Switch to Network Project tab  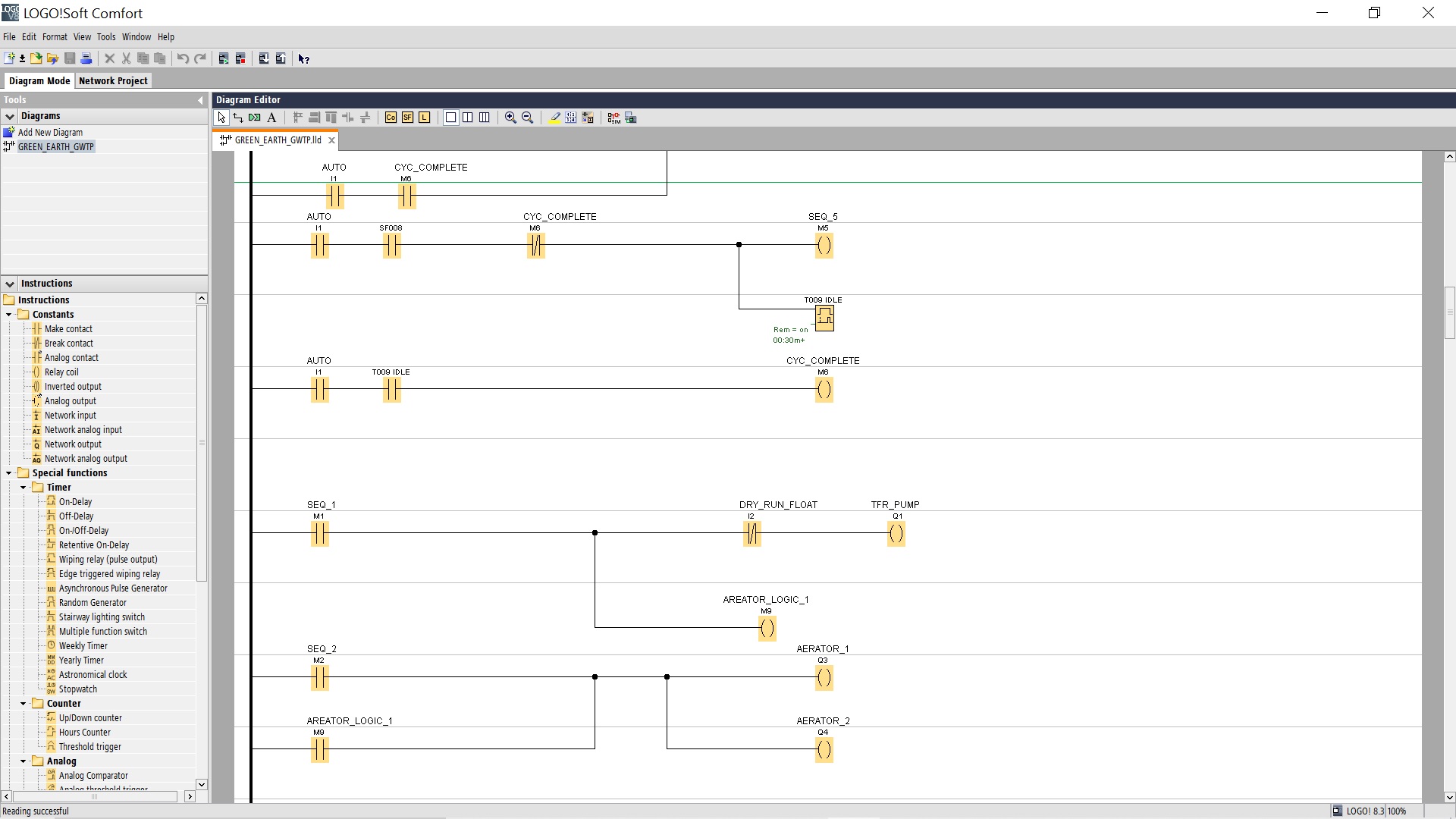[113, 80]
